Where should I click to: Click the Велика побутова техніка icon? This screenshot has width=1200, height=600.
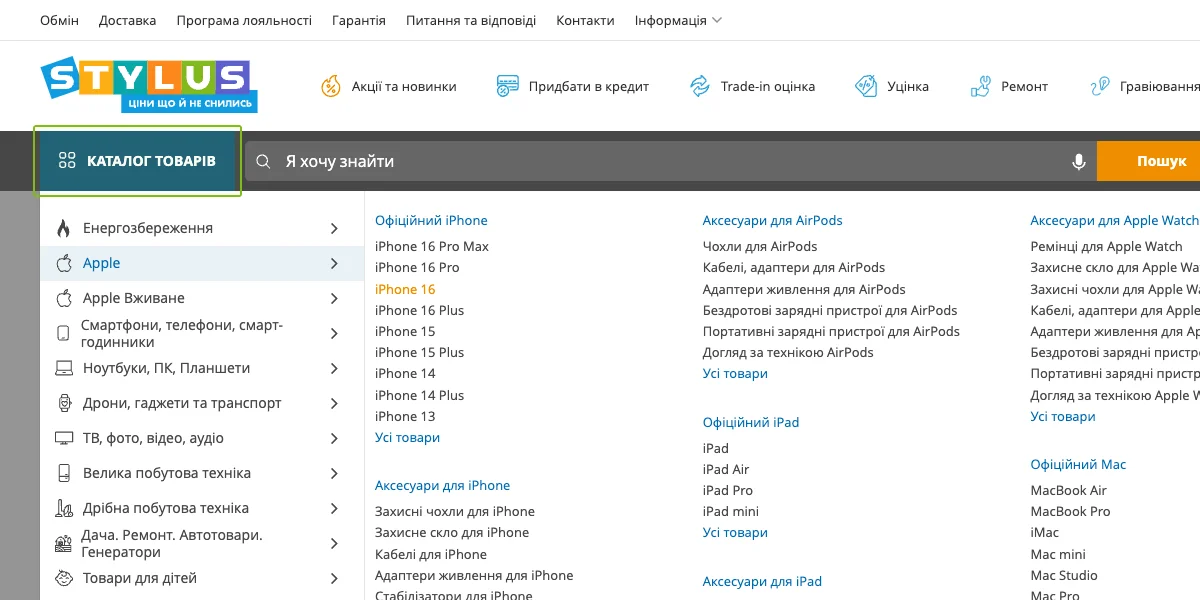(x=64, y=473)
